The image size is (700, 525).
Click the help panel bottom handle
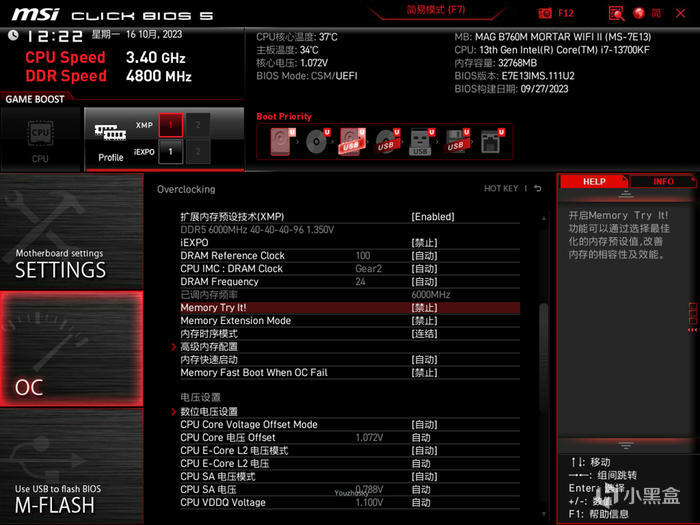click(x=626, y=446)
